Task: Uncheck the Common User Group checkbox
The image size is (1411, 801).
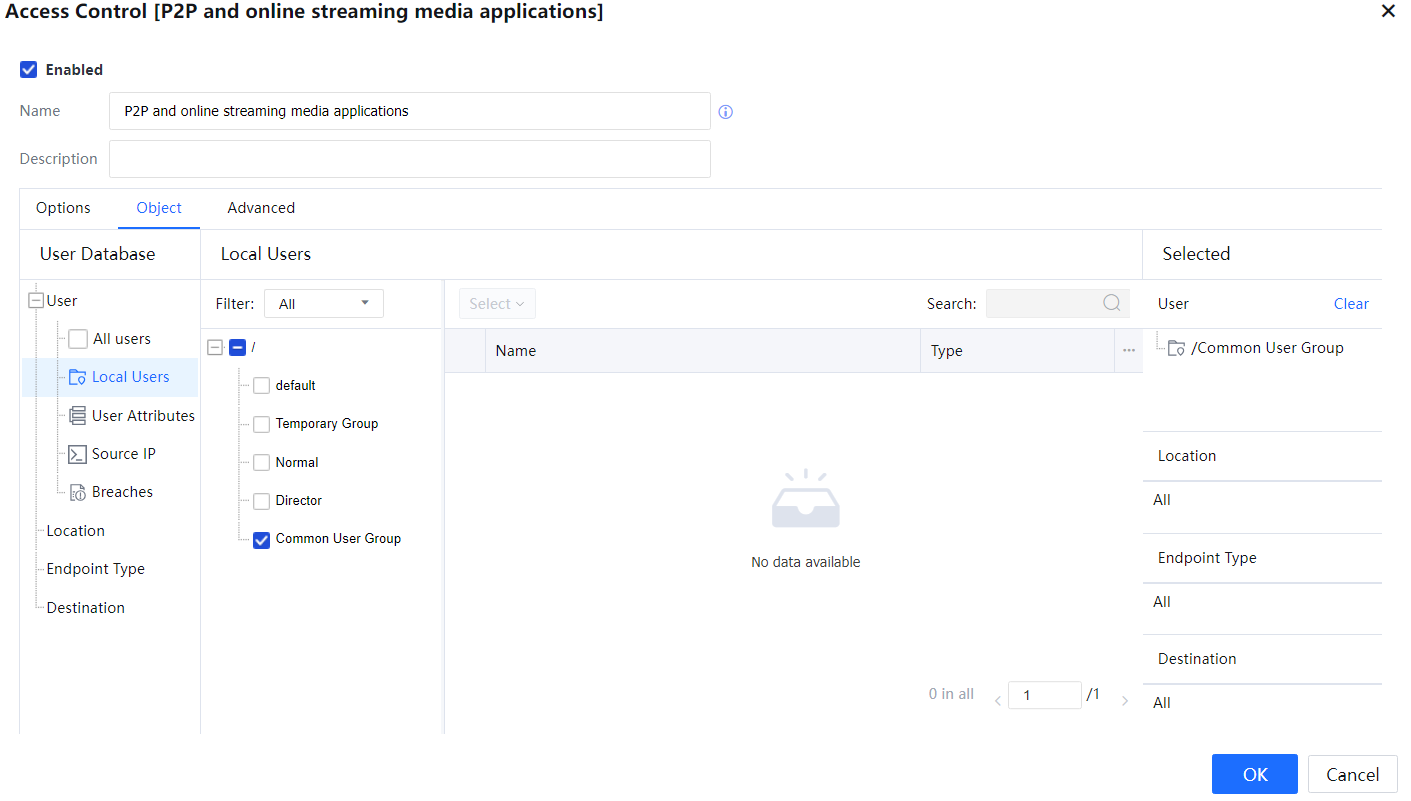Action: pos(261,540)
